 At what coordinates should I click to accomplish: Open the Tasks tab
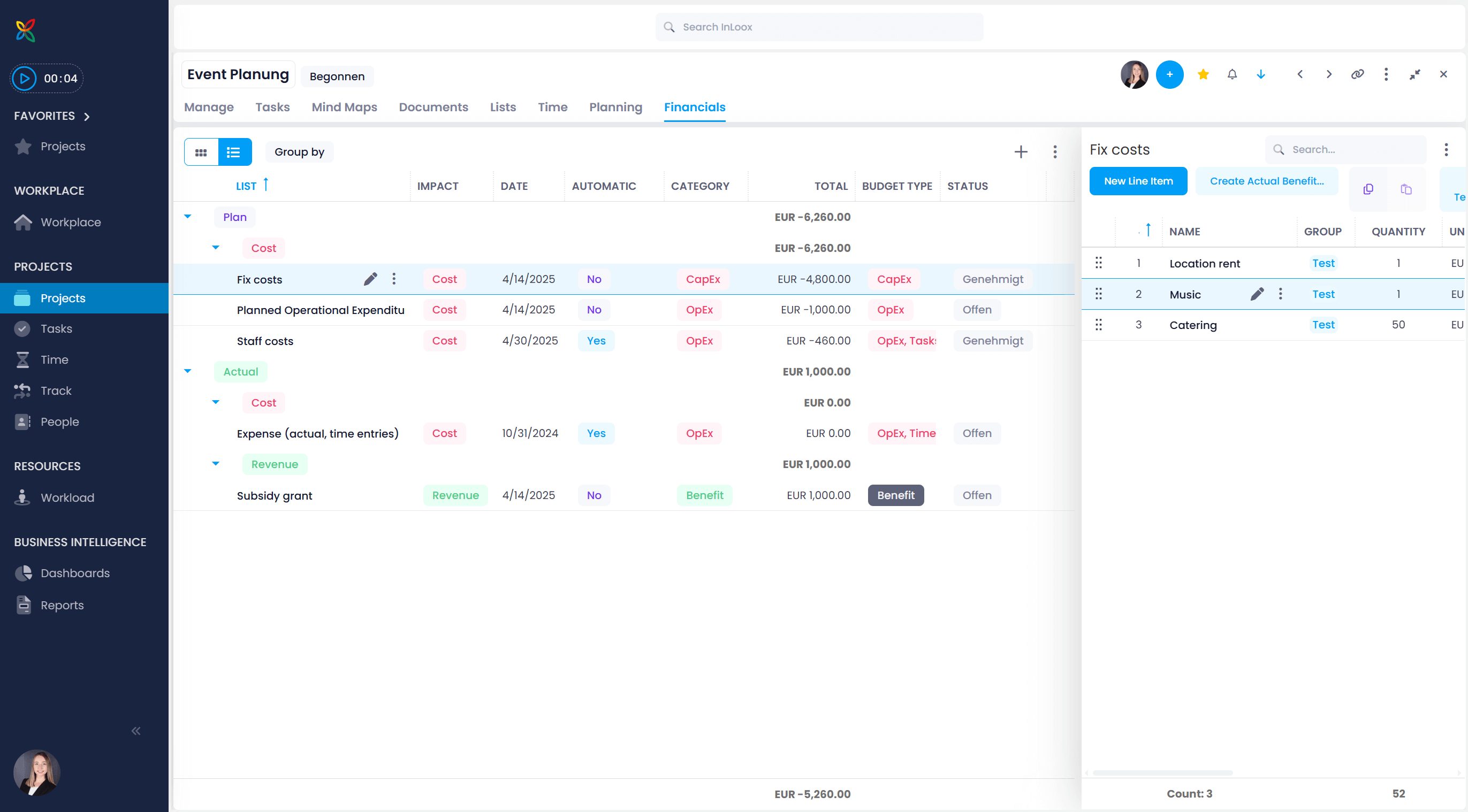(272, 107)
